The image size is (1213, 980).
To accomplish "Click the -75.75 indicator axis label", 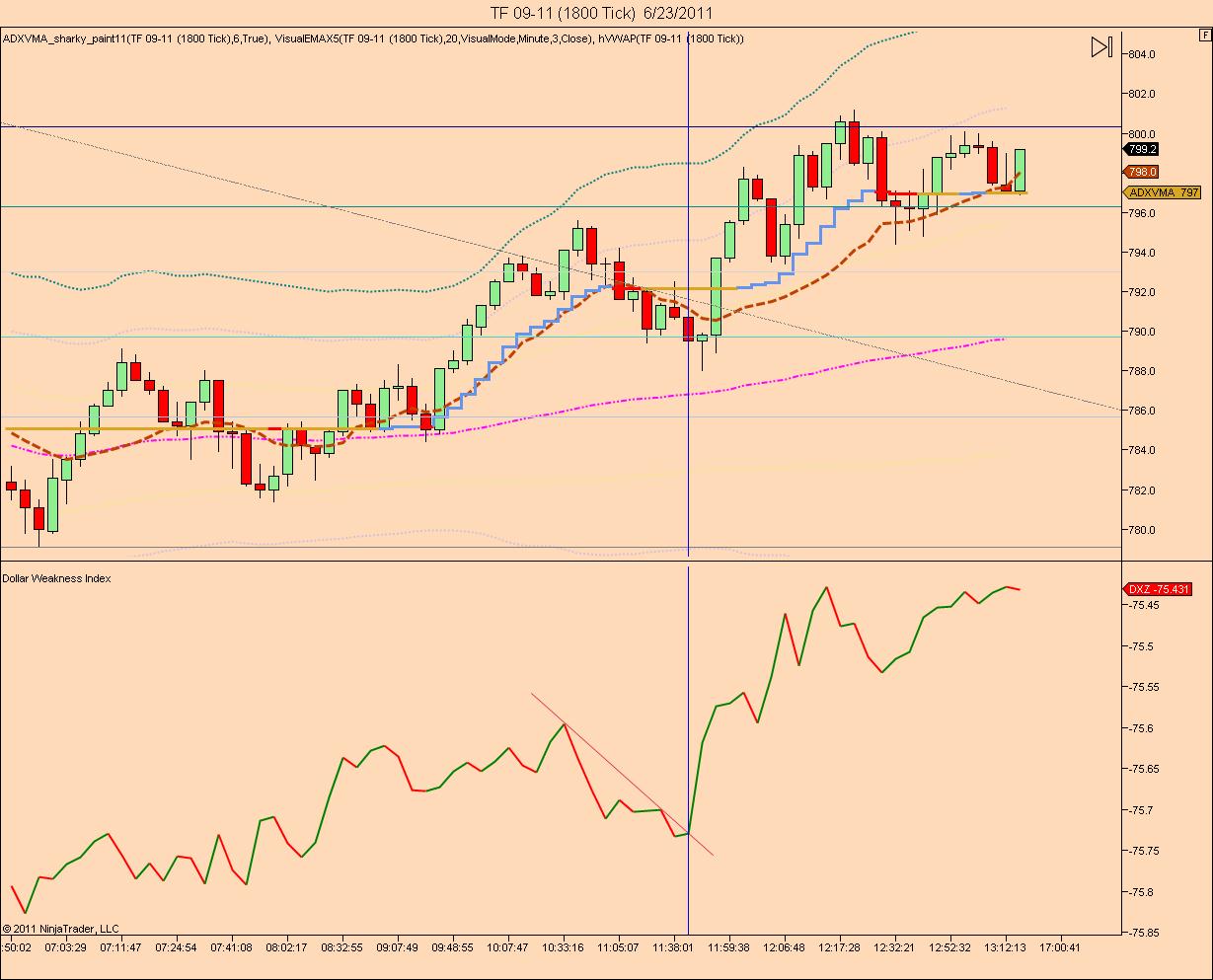I will click(x=1144, y=851).
